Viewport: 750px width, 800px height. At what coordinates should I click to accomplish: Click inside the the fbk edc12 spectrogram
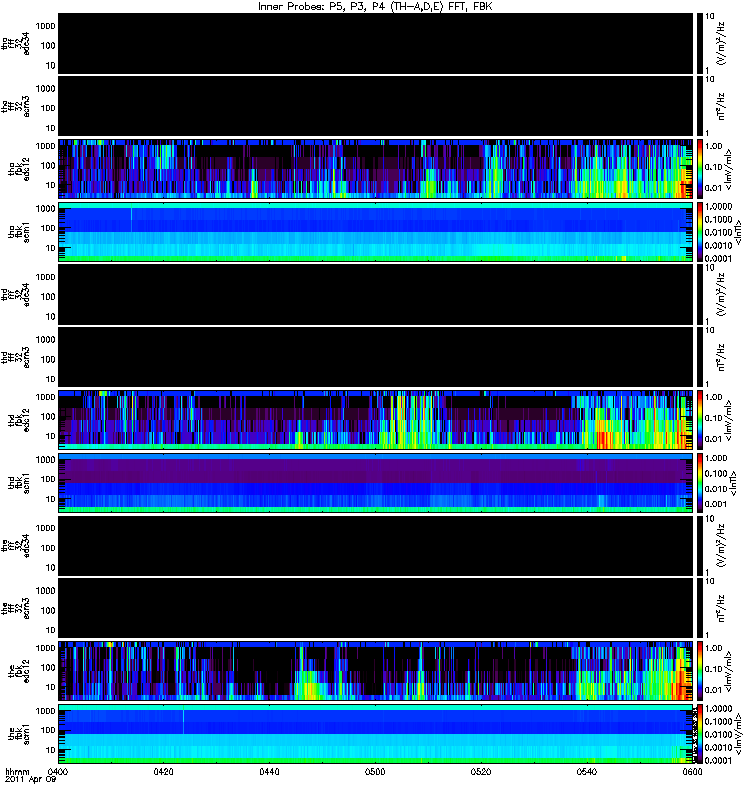(376, 670)
